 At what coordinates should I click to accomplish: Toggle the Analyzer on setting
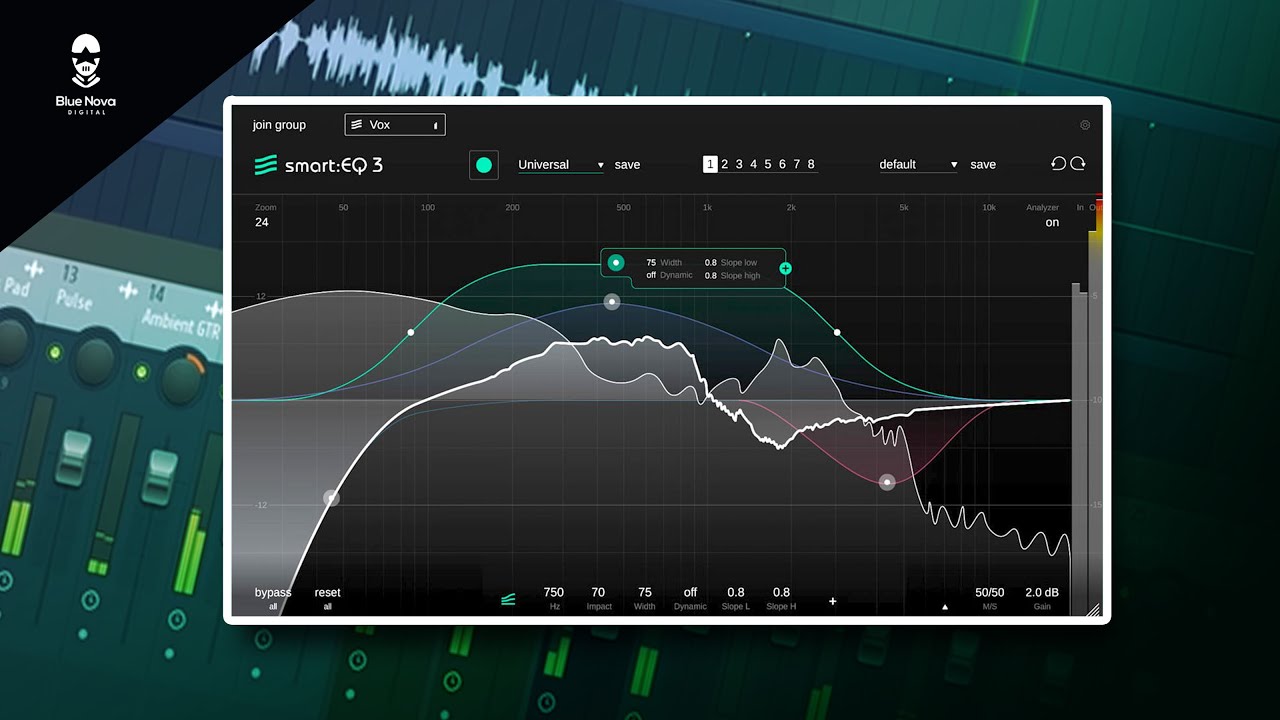tap(1052, 222)
